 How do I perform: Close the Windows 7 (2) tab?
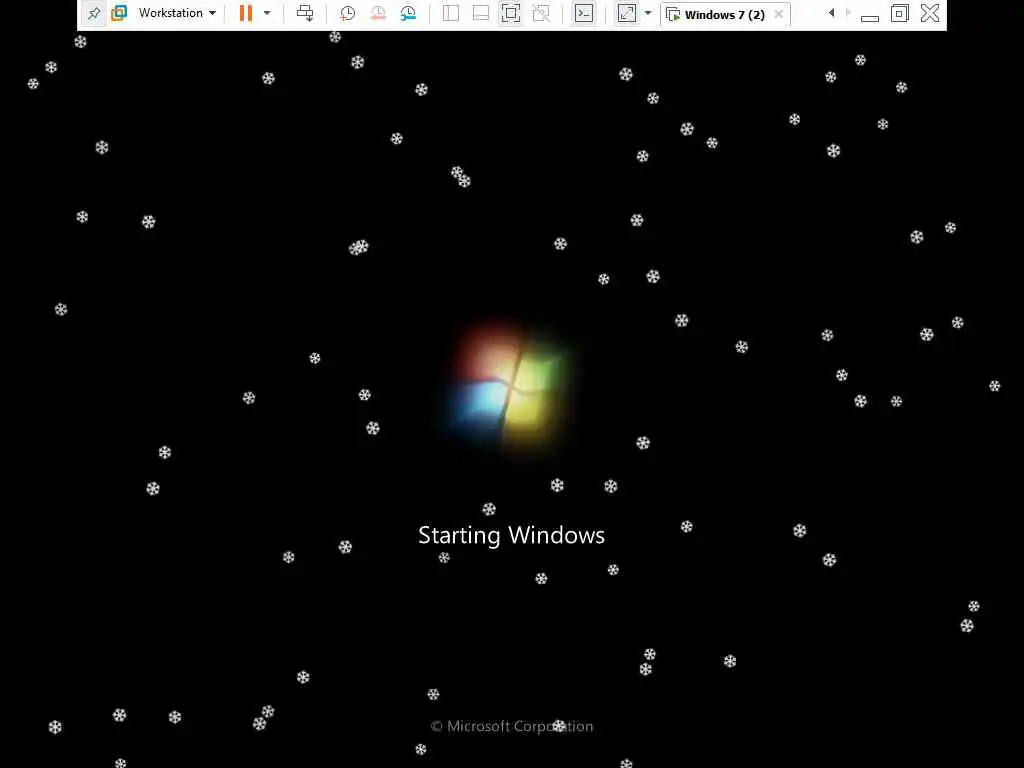[778, 14]
